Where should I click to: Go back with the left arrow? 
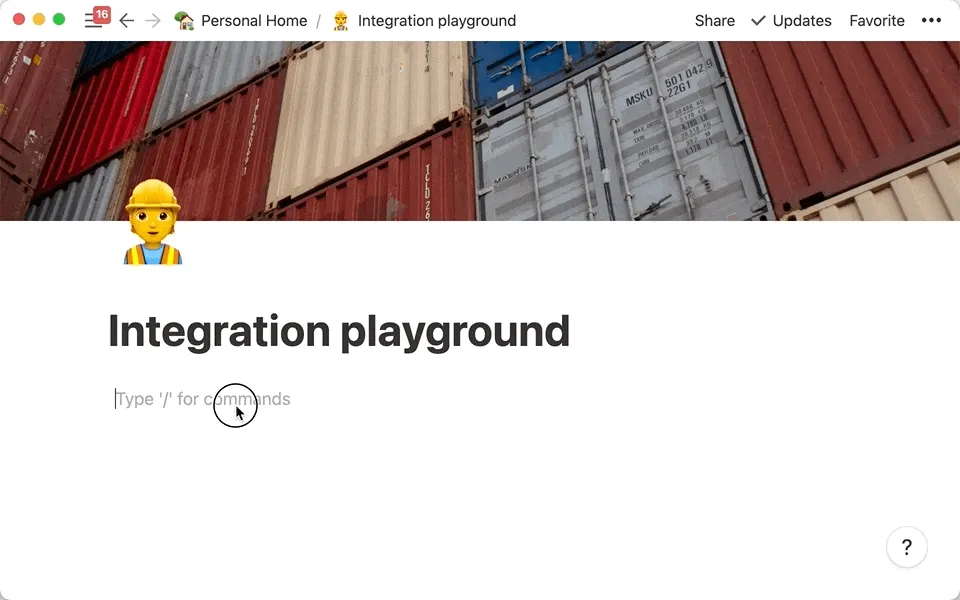[127, 20]
